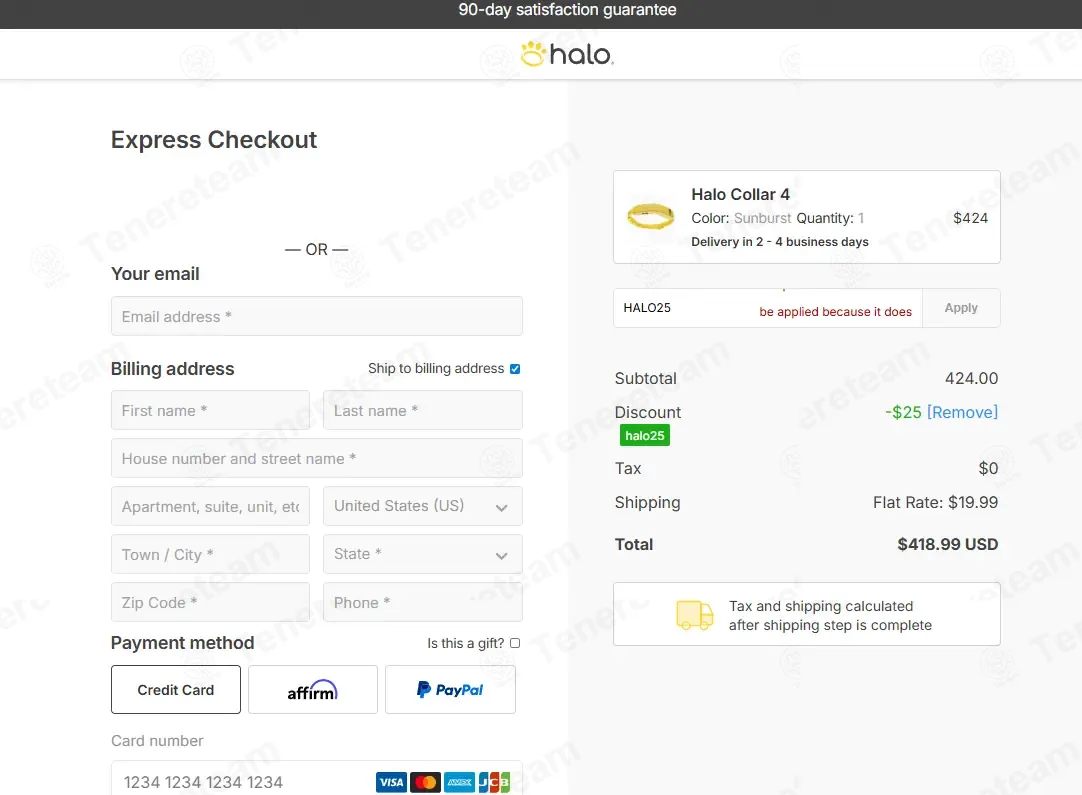Click the Visa card icon

[x=391, y=782]
